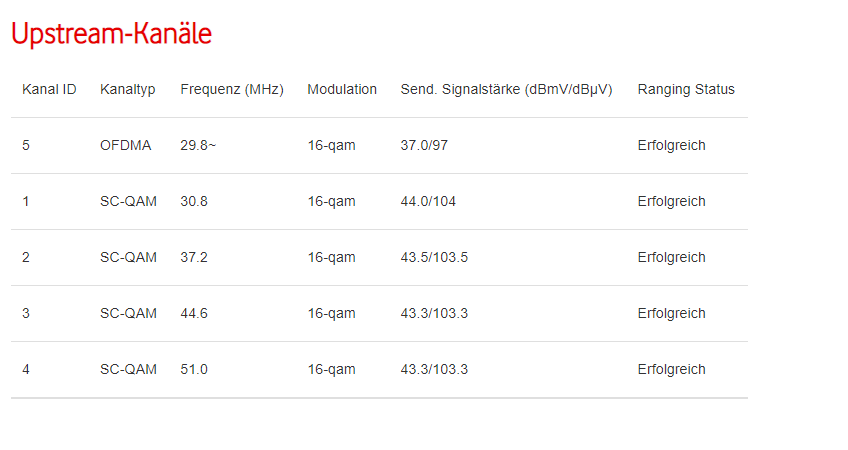
Task: Click the Frequenz (MHz) column header
Action: click(232, 89)
